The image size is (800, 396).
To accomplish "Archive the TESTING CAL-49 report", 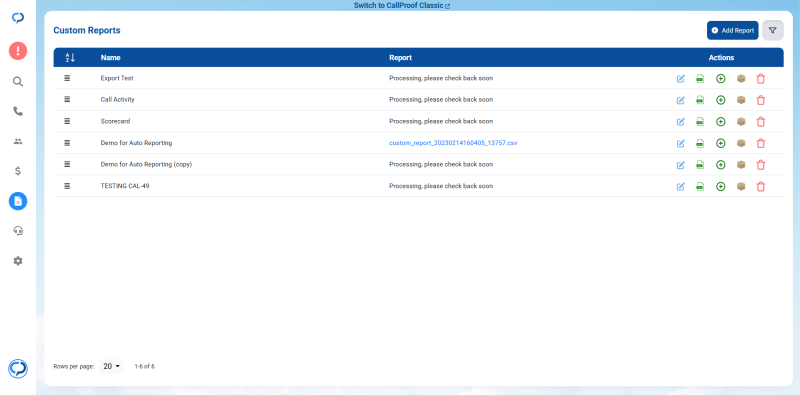I will point(741,186).
